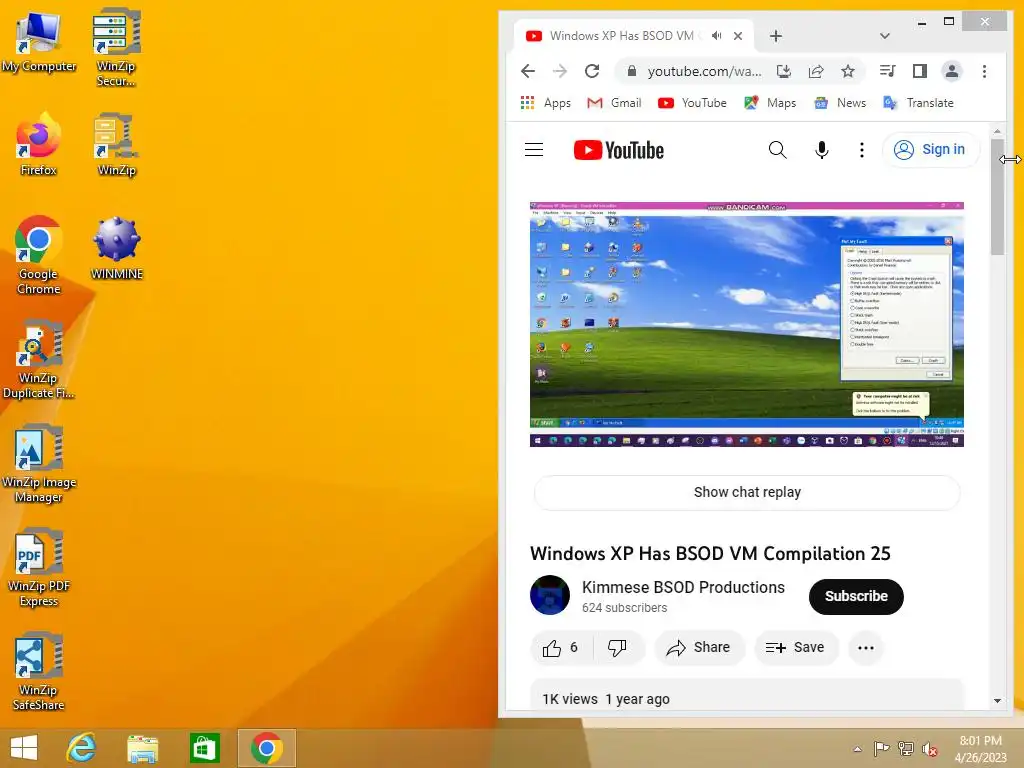
Task: Open Kimmese BSOD Productions channel name
Action: 683,587
